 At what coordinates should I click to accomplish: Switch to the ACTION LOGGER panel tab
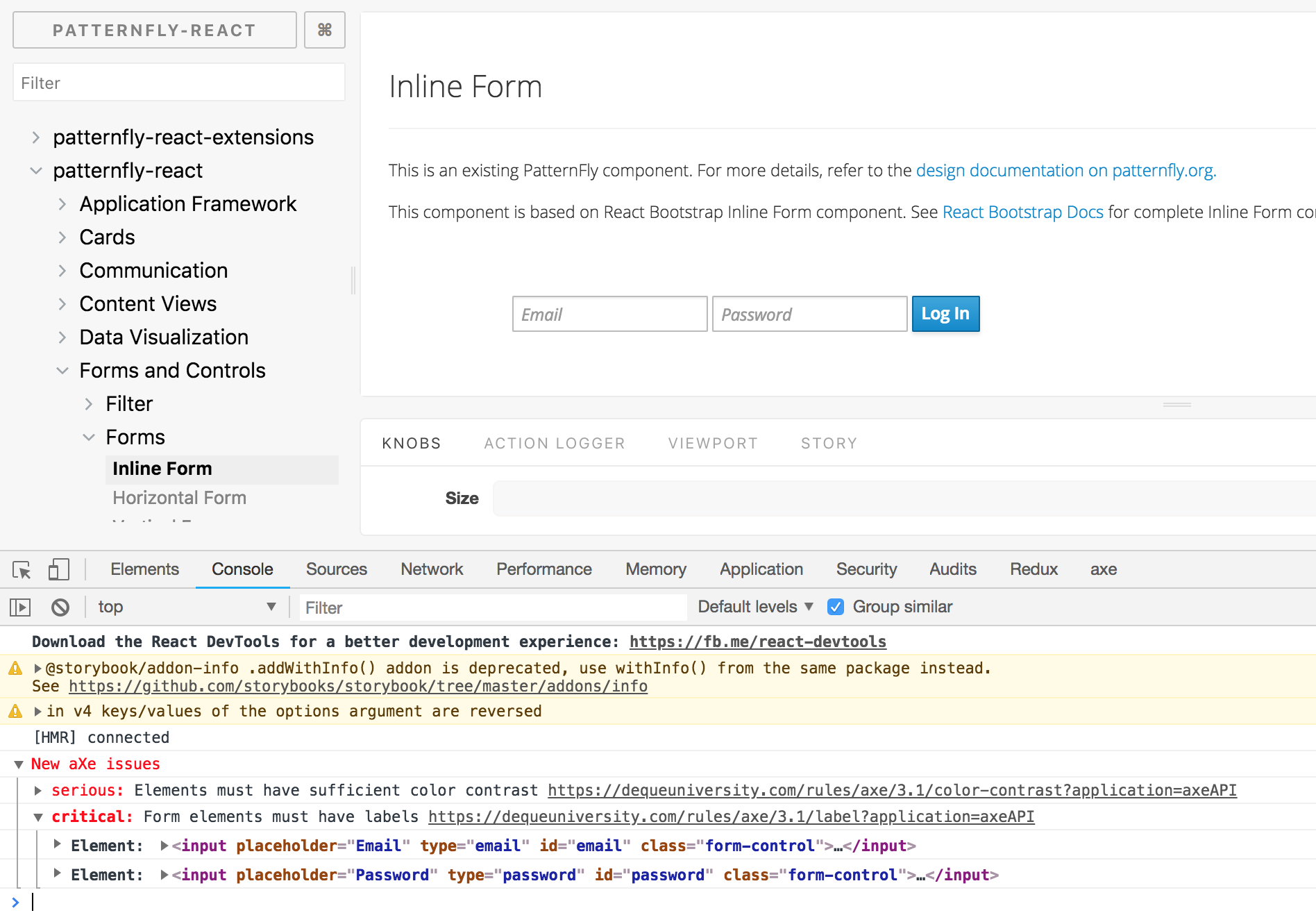[x=555, y=443]
